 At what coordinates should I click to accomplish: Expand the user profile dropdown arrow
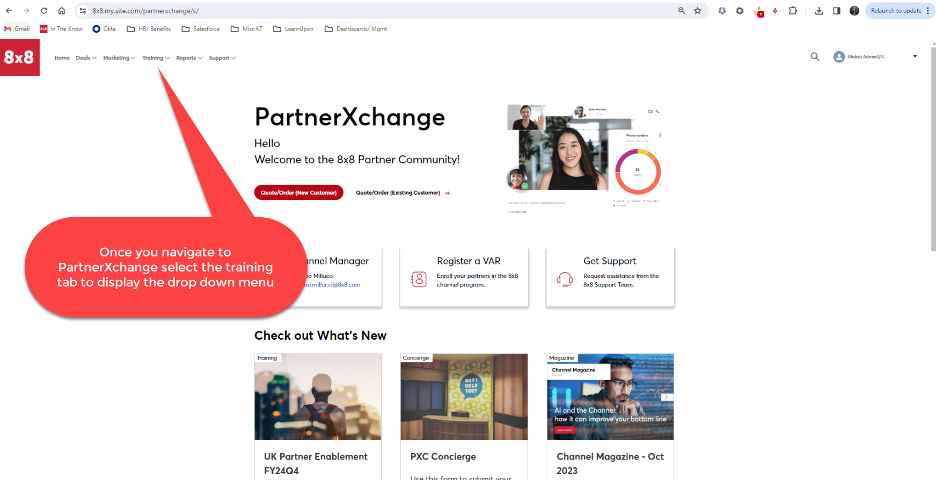915,57
